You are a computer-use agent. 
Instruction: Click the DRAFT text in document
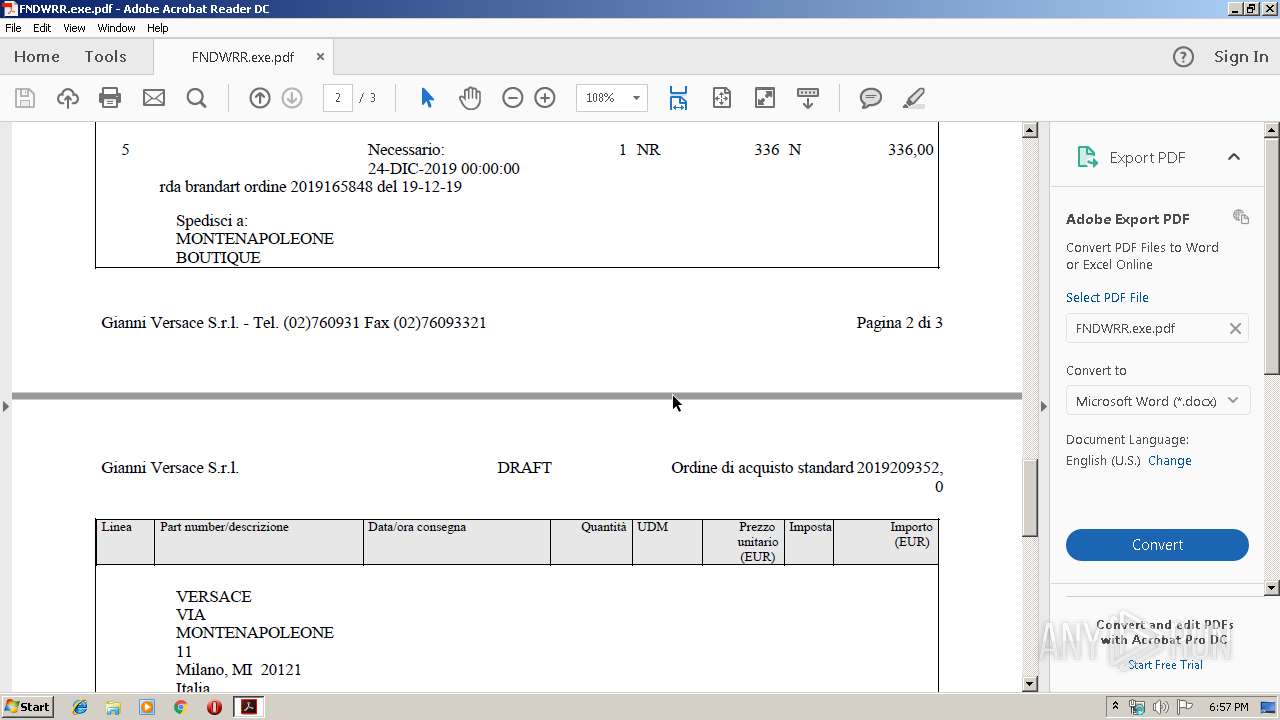point(524,468)
